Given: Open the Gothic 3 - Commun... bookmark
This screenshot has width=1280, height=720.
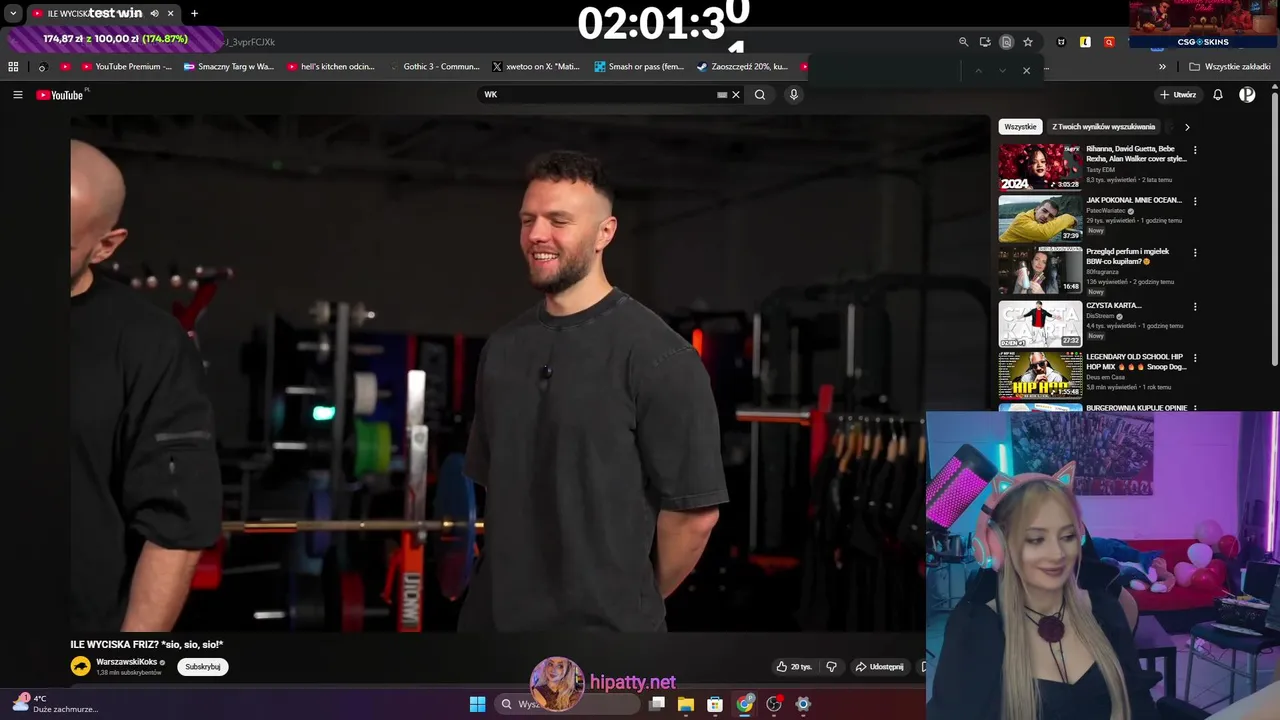Looking at the screenshot, I should coord(433,67).
